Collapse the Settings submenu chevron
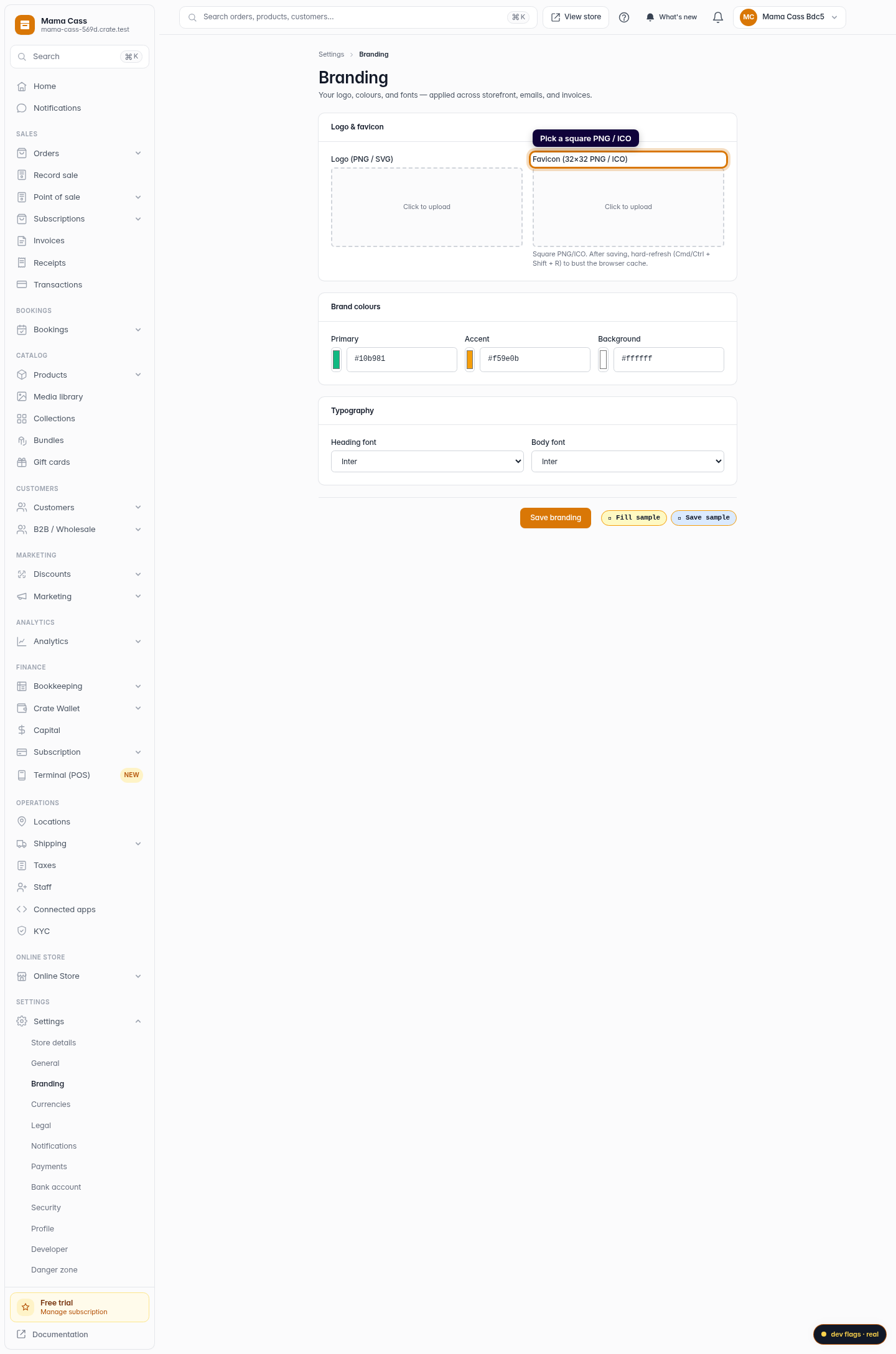The height and width of the screenshot is (1354, 896). 138,1021
